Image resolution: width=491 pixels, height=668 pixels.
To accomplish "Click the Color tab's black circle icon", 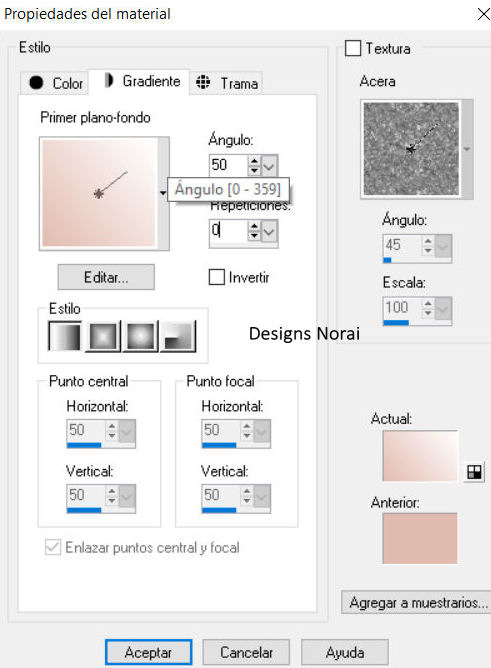I will [36, 82].
